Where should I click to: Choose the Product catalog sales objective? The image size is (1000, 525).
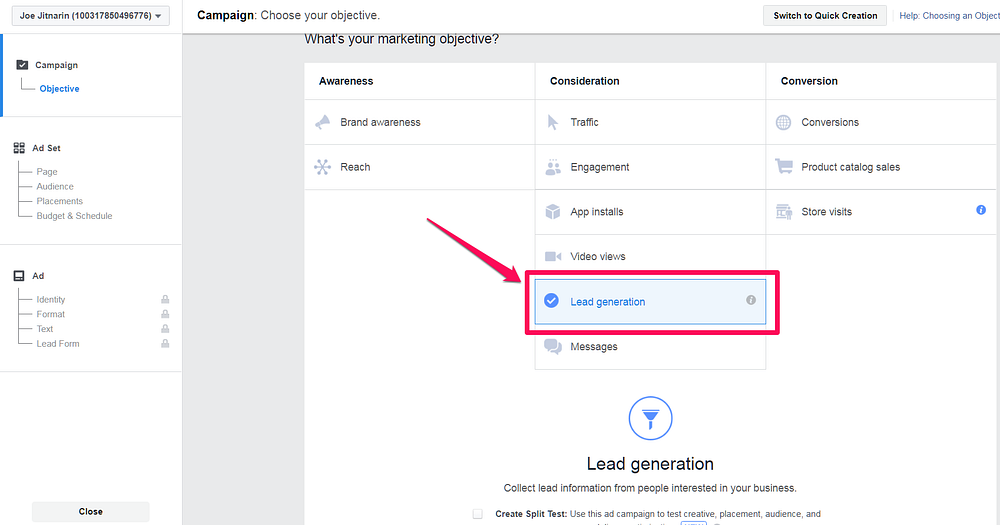(881, 167)
